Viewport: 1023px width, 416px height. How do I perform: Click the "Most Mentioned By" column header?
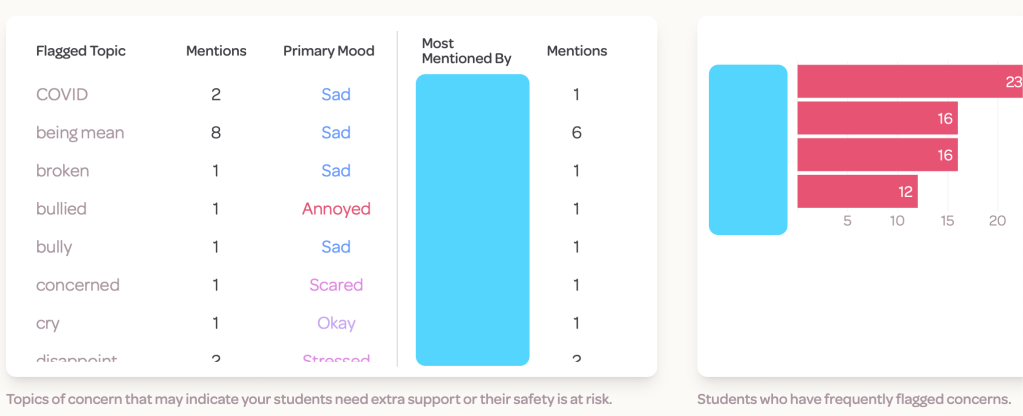click(466, 51)
